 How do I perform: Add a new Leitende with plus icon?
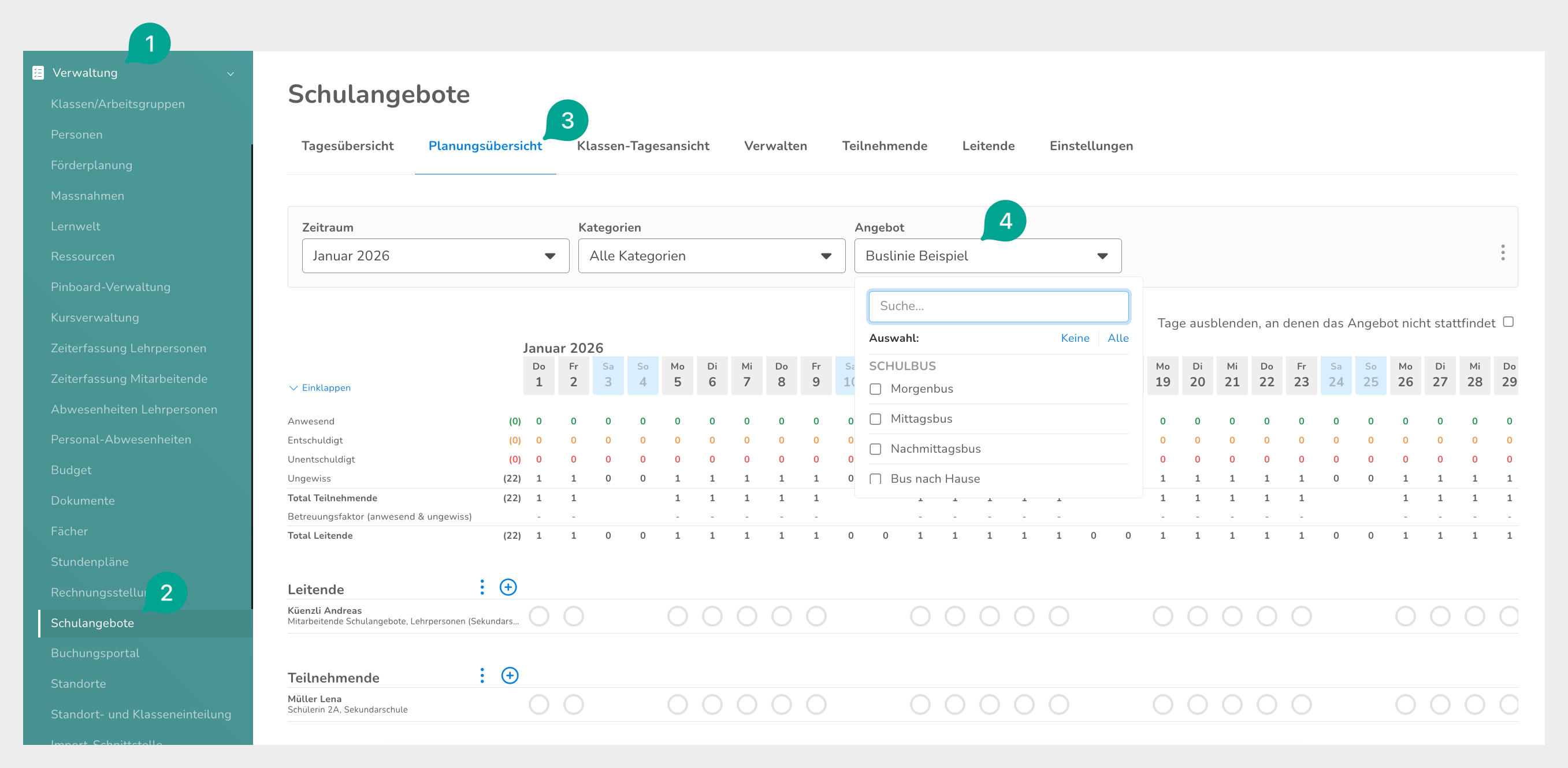pos(508,587)
